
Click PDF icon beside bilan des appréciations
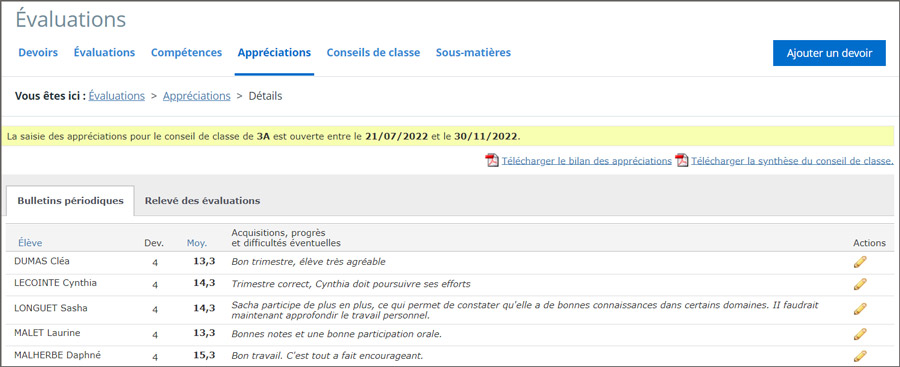coord(492,160)
